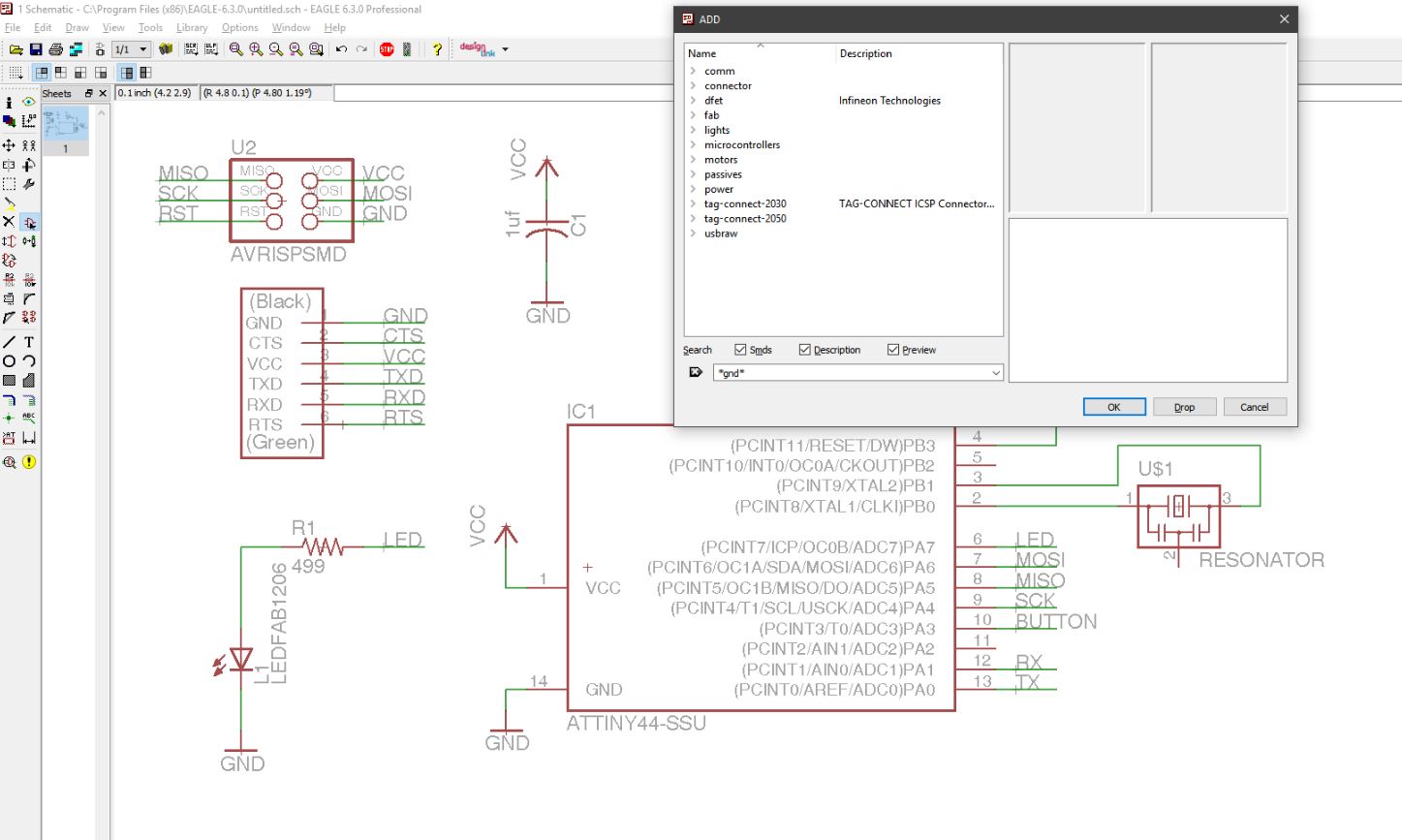Open the Library menu
Viewport: 1402px width, 840px height.
pos(192,27)
